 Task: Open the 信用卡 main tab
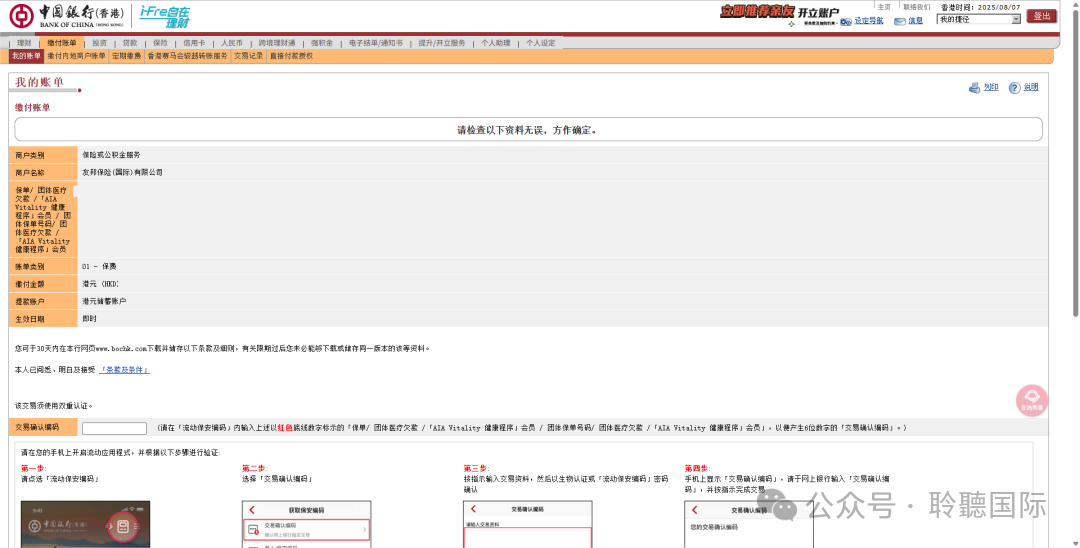tap(193, 44)
